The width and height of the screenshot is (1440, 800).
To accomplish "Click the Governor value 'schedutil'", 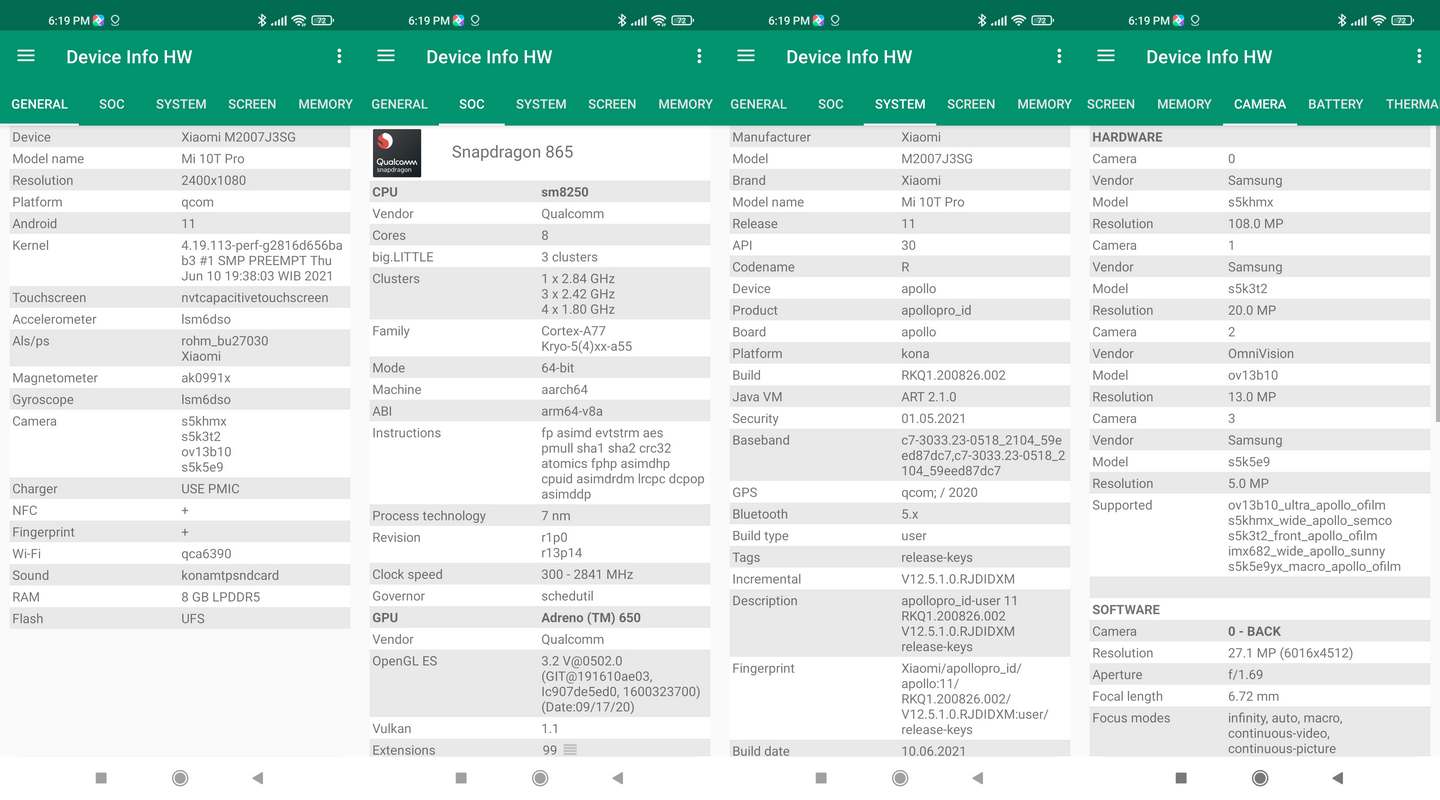I will (567, 596).
